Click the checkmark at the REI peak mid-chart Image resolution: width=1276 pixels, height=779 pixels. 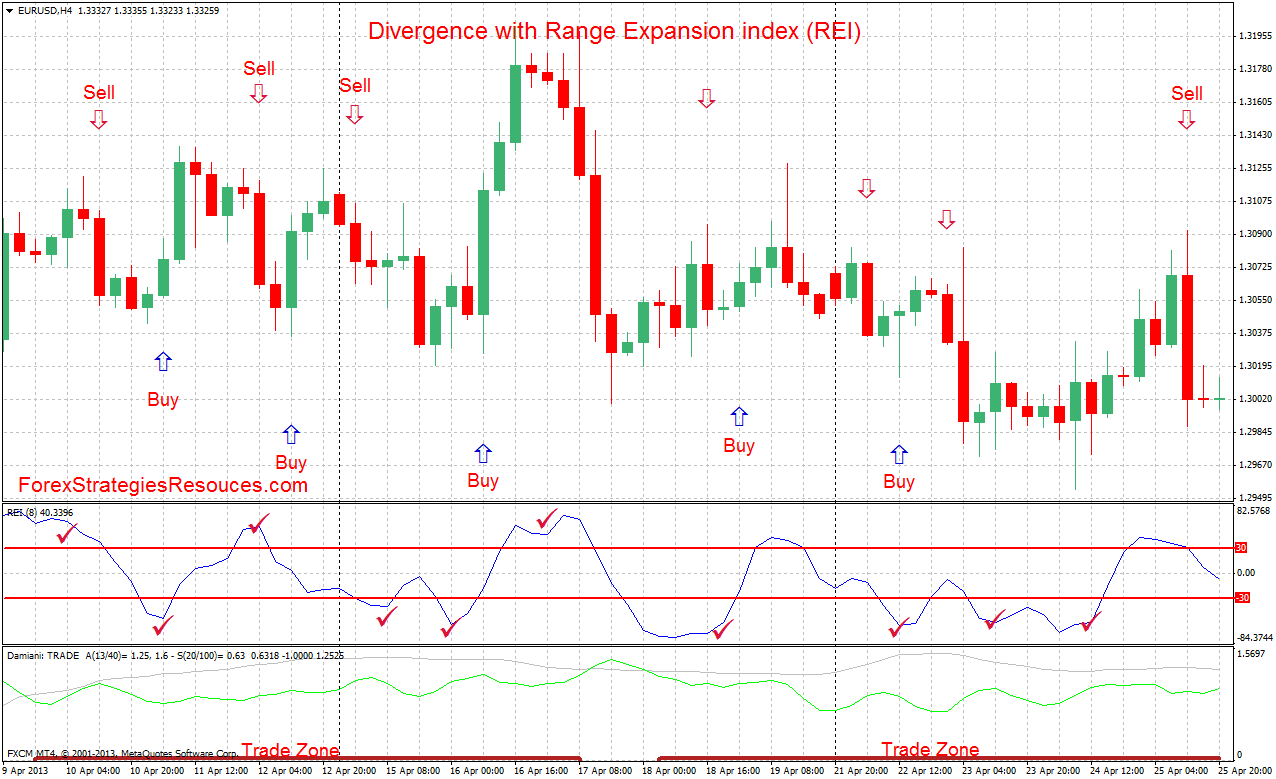[544, 520]
